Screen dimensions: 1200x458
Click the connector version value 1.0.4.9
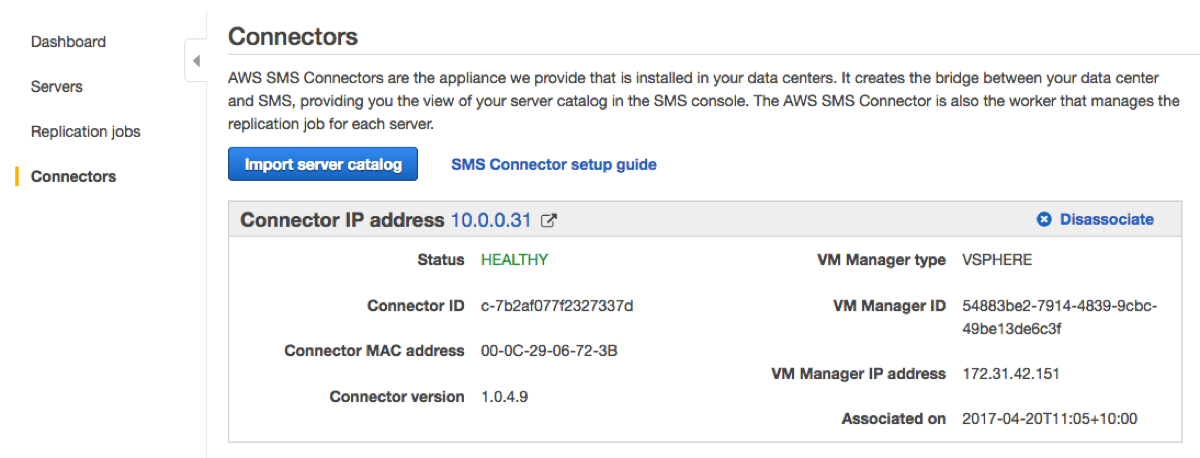click(504, 397)
